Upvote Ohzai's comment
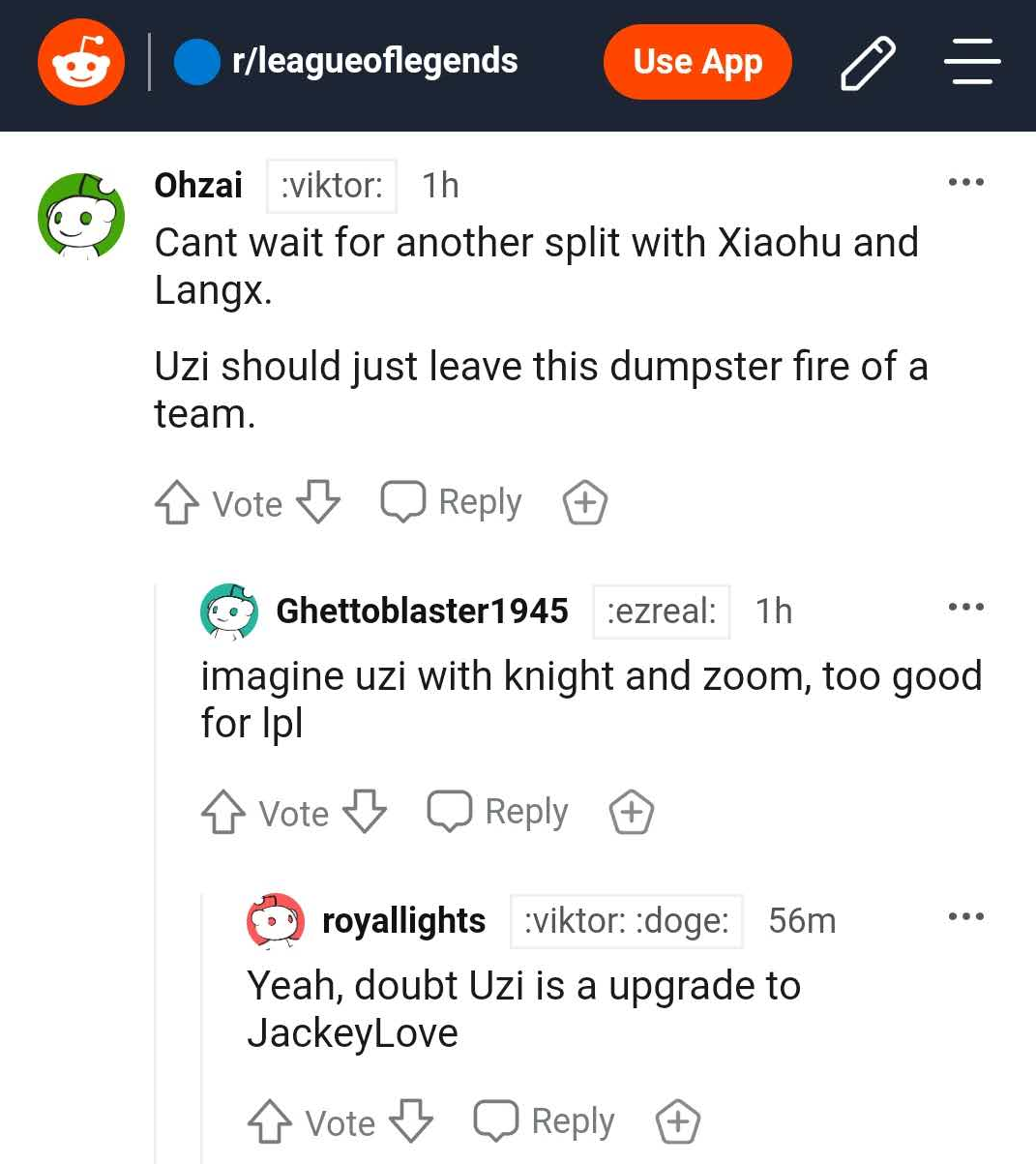Screen dimensions: 1036x1164 tap(176, 503)
